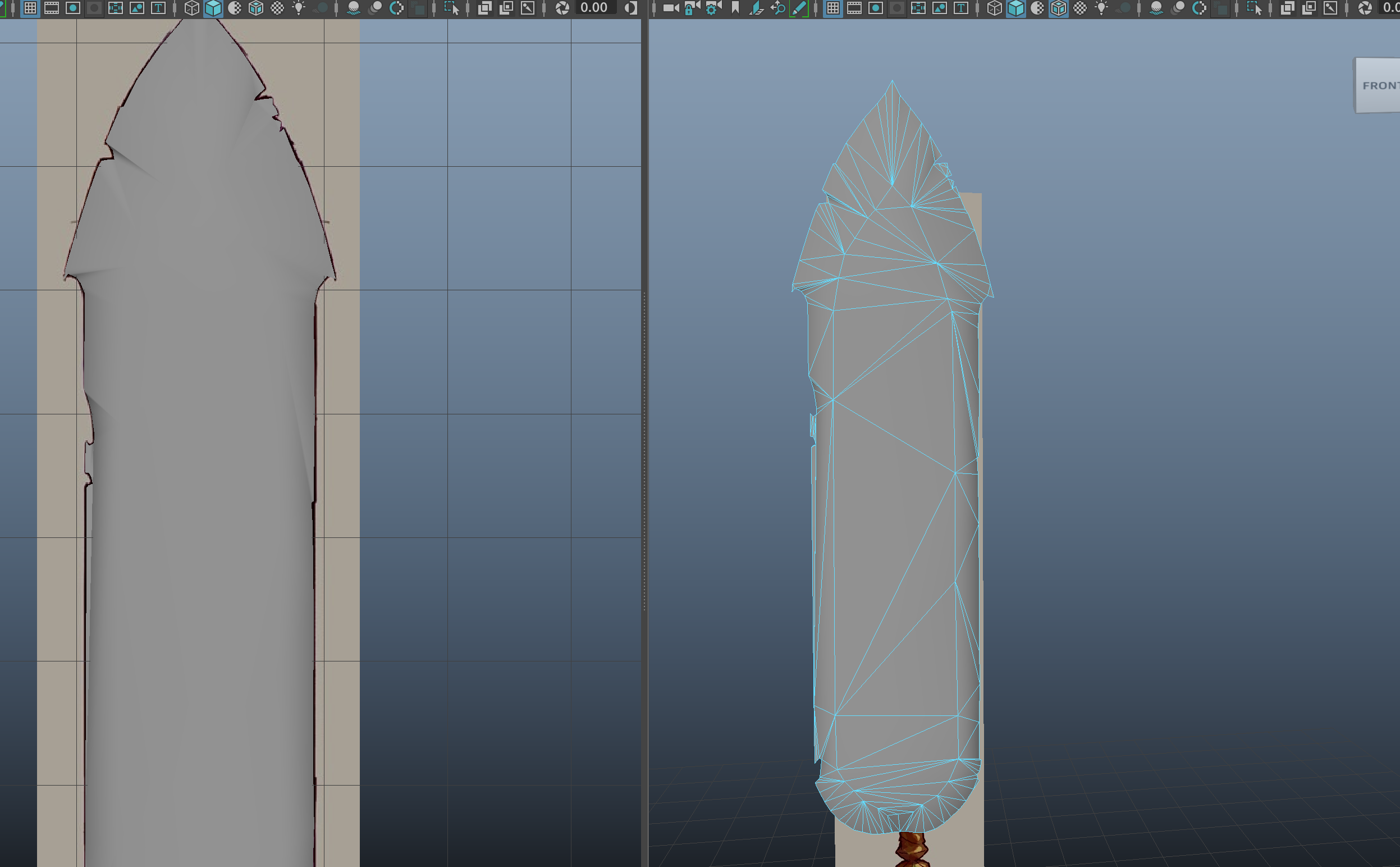Switch left viewport to Wireframe display
This screenshot has width=1400, height=867.
(x=192, y=8)
